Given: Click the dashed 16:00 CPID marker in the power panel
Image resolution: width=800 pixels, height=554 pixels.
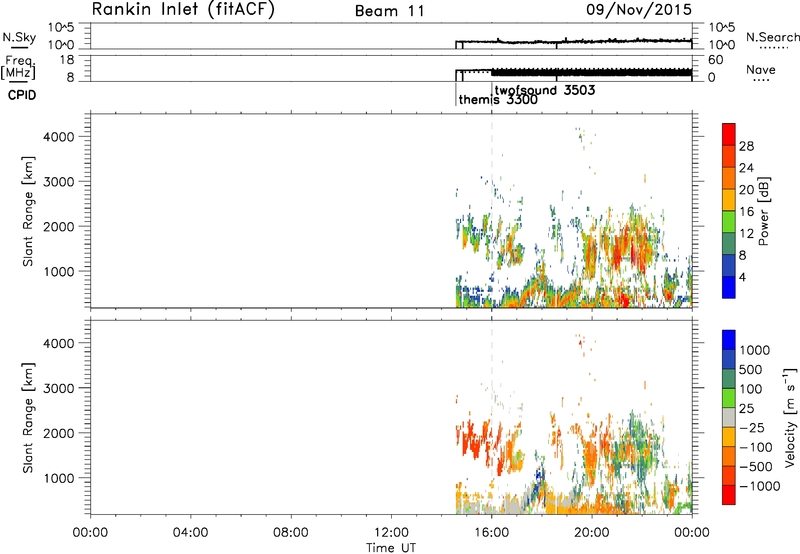Looking at the screenshot, I should [492, 211].
